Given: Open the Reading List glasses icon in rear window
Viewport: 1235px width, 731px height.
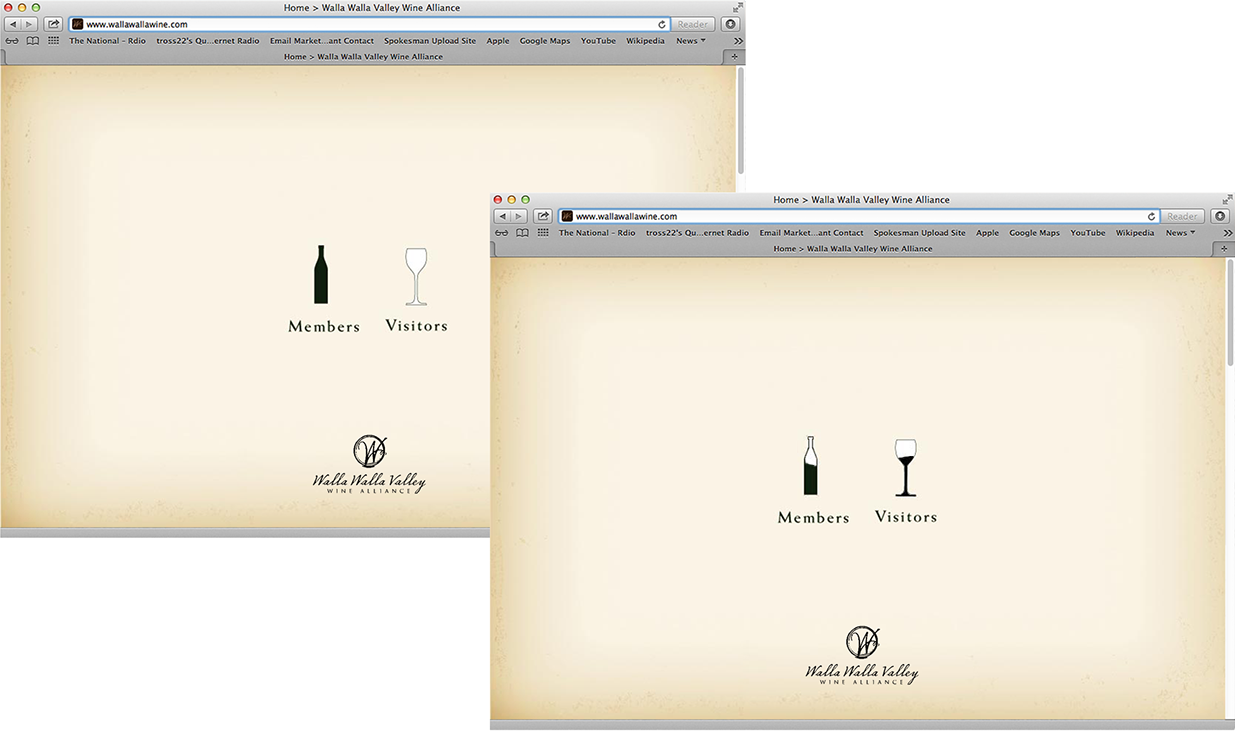Looking at the screenshot, I should [x=12, y=41].
